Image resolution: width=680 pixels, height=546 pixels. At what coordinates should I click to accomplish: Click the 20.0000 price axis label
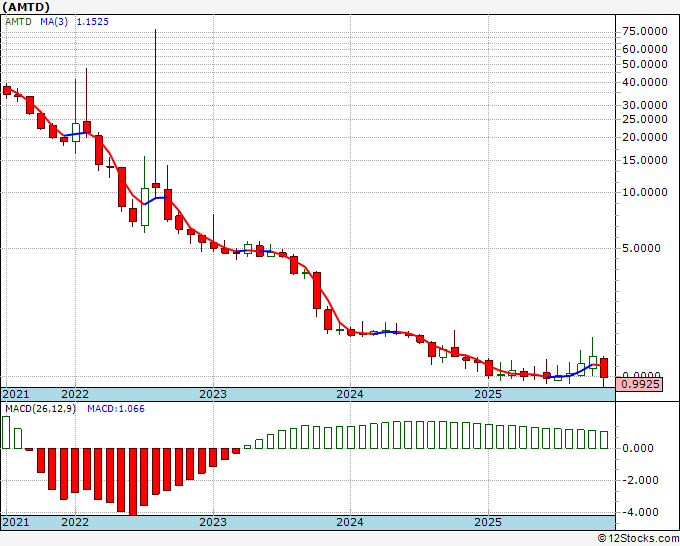click(x=644, y=137)
